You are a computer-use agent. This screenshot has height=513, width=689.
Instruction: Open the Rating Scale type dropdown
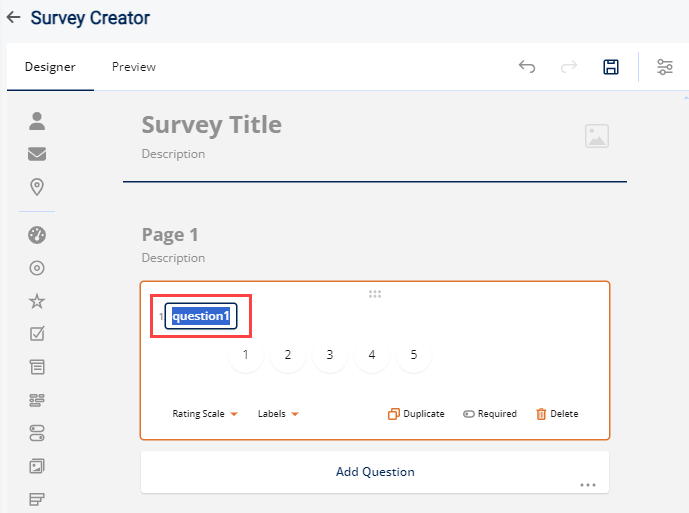(x=204, y=414)
